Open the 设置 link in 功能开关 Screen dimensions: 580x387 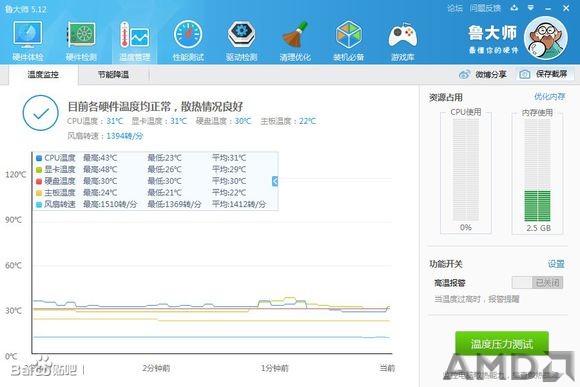pyautogui.click(x=556, y=264)
